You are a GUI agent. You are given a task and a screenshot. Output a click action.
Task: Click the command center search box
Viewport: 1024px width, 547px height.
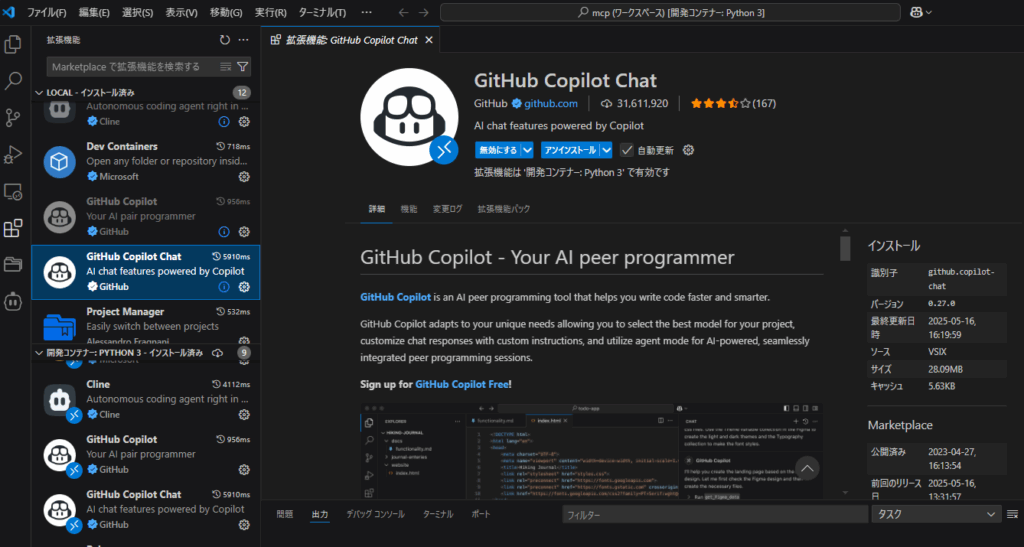point(670,12)
